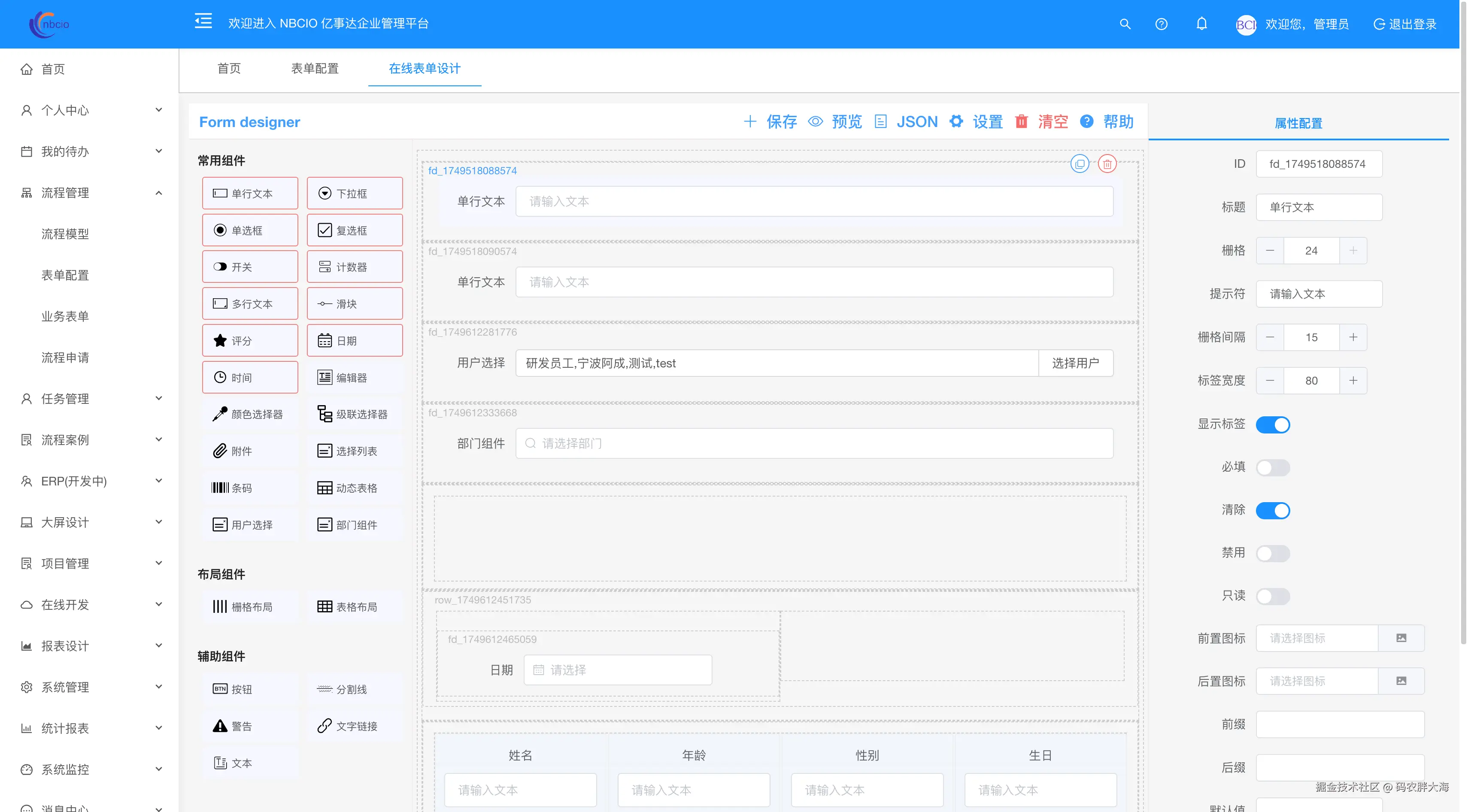Click the notification bell icon
The height and width of the screenshot is (812, 1468).
click(1201, 24)
